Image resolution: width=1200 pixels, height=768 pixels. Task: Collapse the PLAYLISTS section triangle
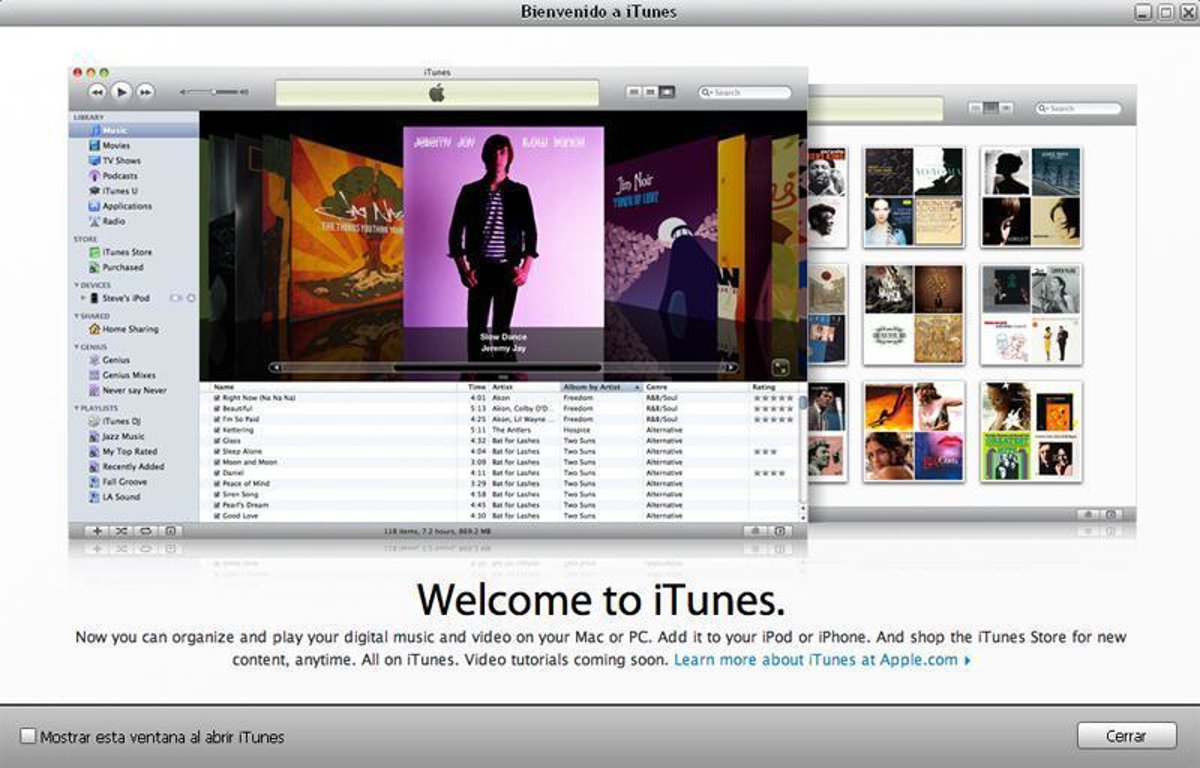[x=76, y=409]
